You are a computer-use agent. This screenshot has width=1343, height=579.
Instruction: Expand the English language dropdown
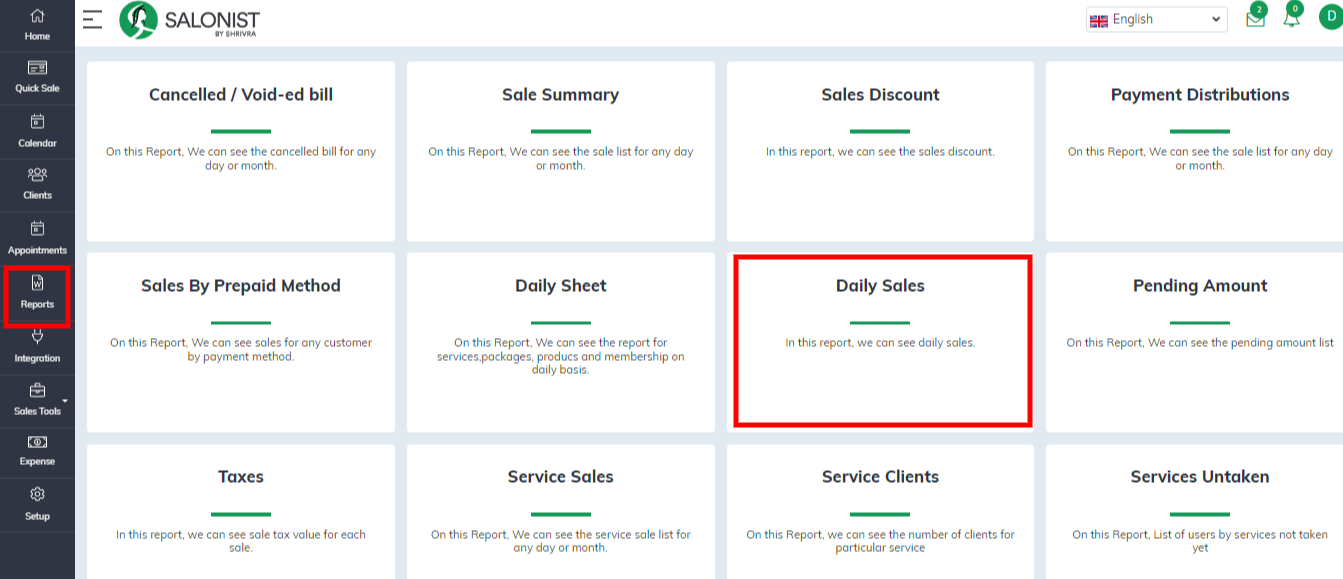click(x=1156, y=19)
